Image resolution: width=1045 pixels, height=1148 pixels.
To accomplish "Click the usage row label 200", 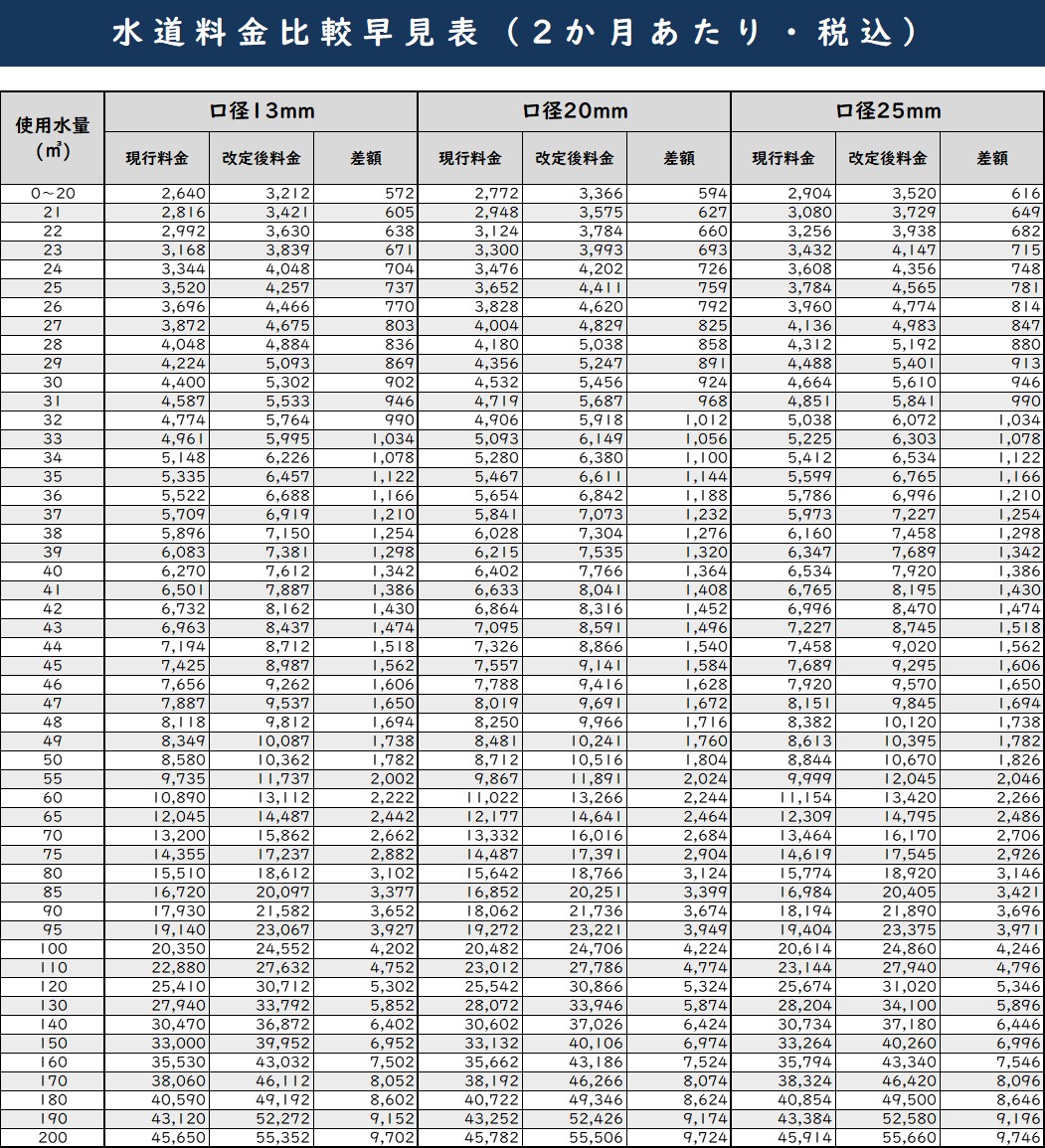I will (x=53, y=1138).
